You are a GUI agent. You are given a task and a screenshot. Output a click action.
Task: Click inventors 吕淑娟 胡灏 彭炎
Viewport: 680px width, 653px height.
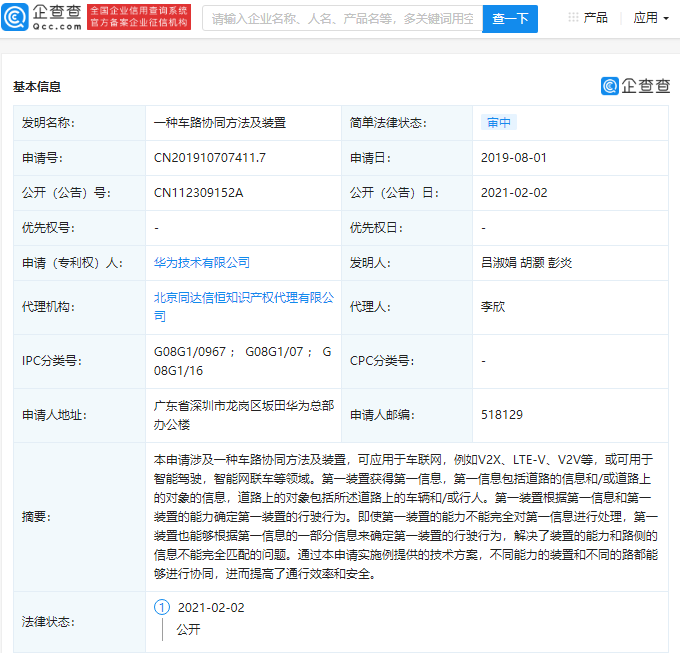[x=526, y=262]
